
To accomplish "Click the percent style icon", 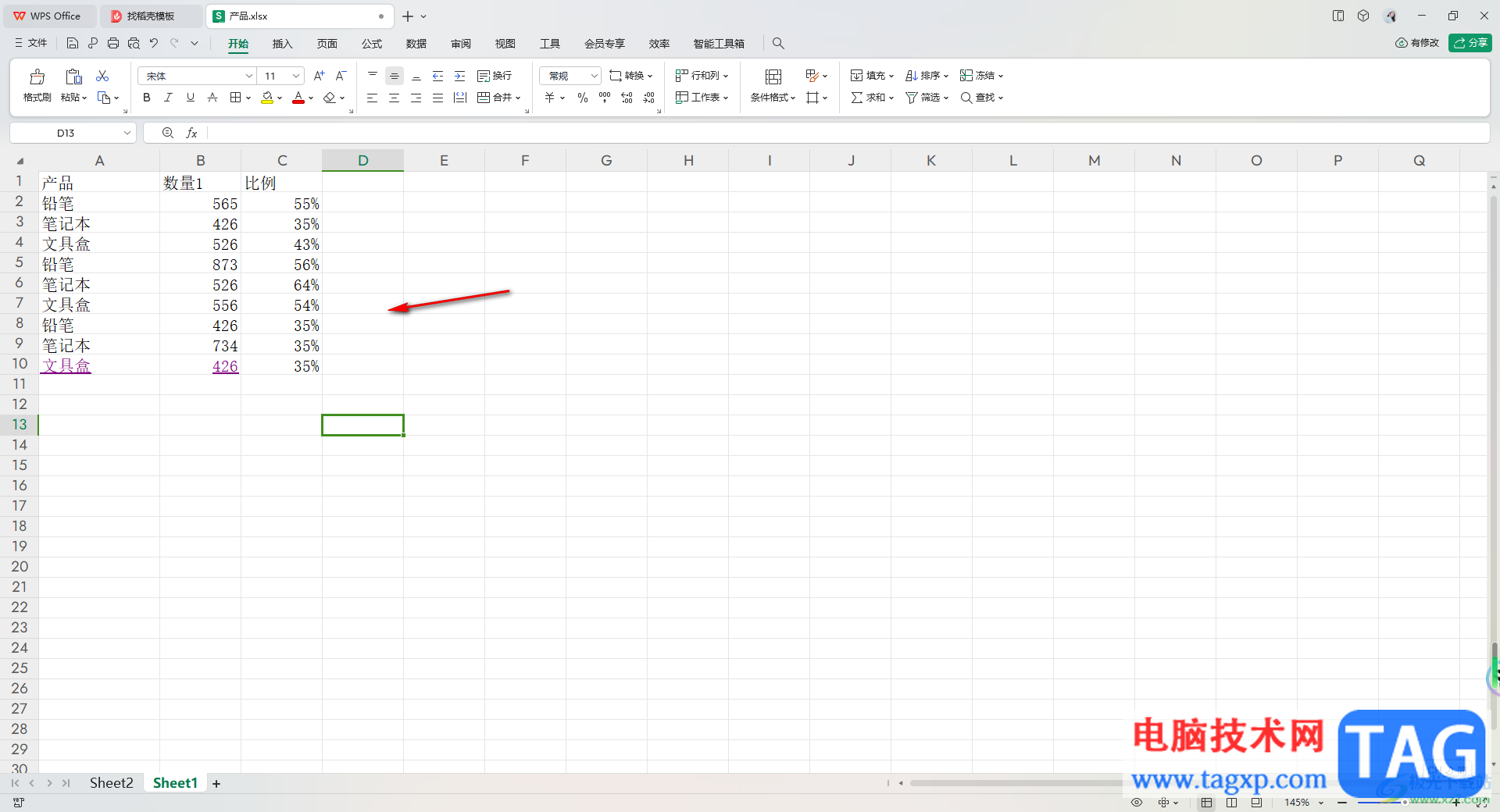I will click(x=583, y=98).
